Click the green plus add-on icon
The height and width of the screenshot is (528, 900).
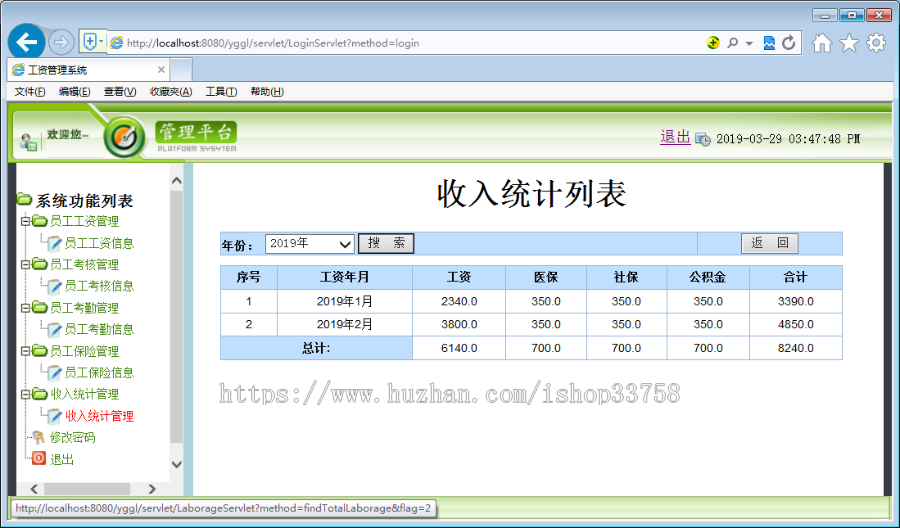[x=713, y=42]
